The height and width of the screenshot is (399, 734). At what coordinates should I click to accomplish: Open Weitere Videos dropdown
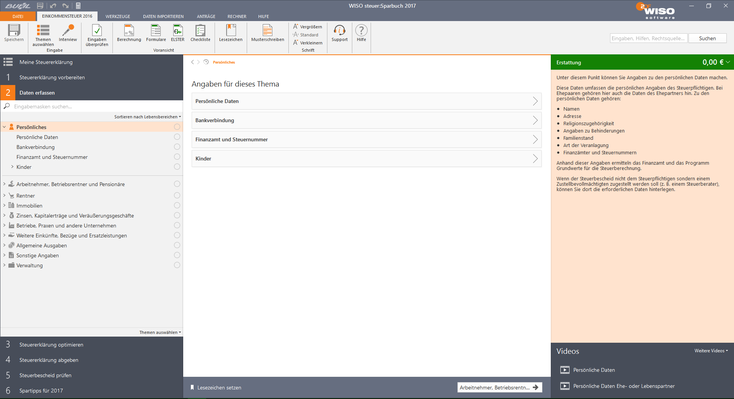coord(711,351)
